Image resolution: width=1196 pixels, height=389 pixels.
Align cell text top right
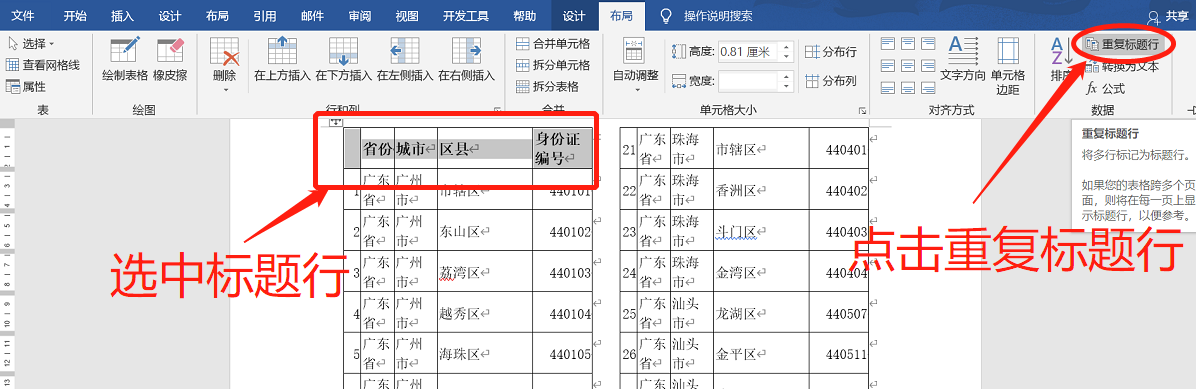928,43
